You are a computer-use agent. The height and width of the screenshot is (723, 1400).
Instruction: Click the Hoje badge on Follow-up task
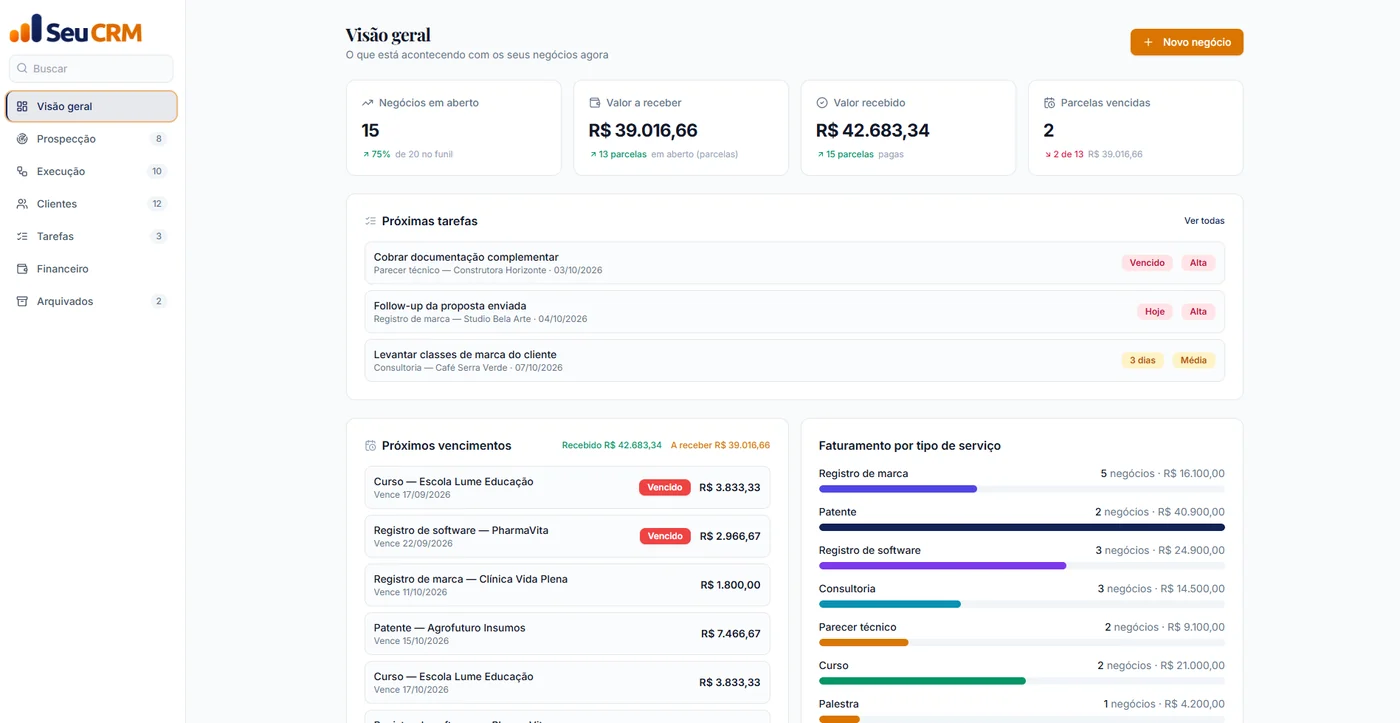point(1155,312)
